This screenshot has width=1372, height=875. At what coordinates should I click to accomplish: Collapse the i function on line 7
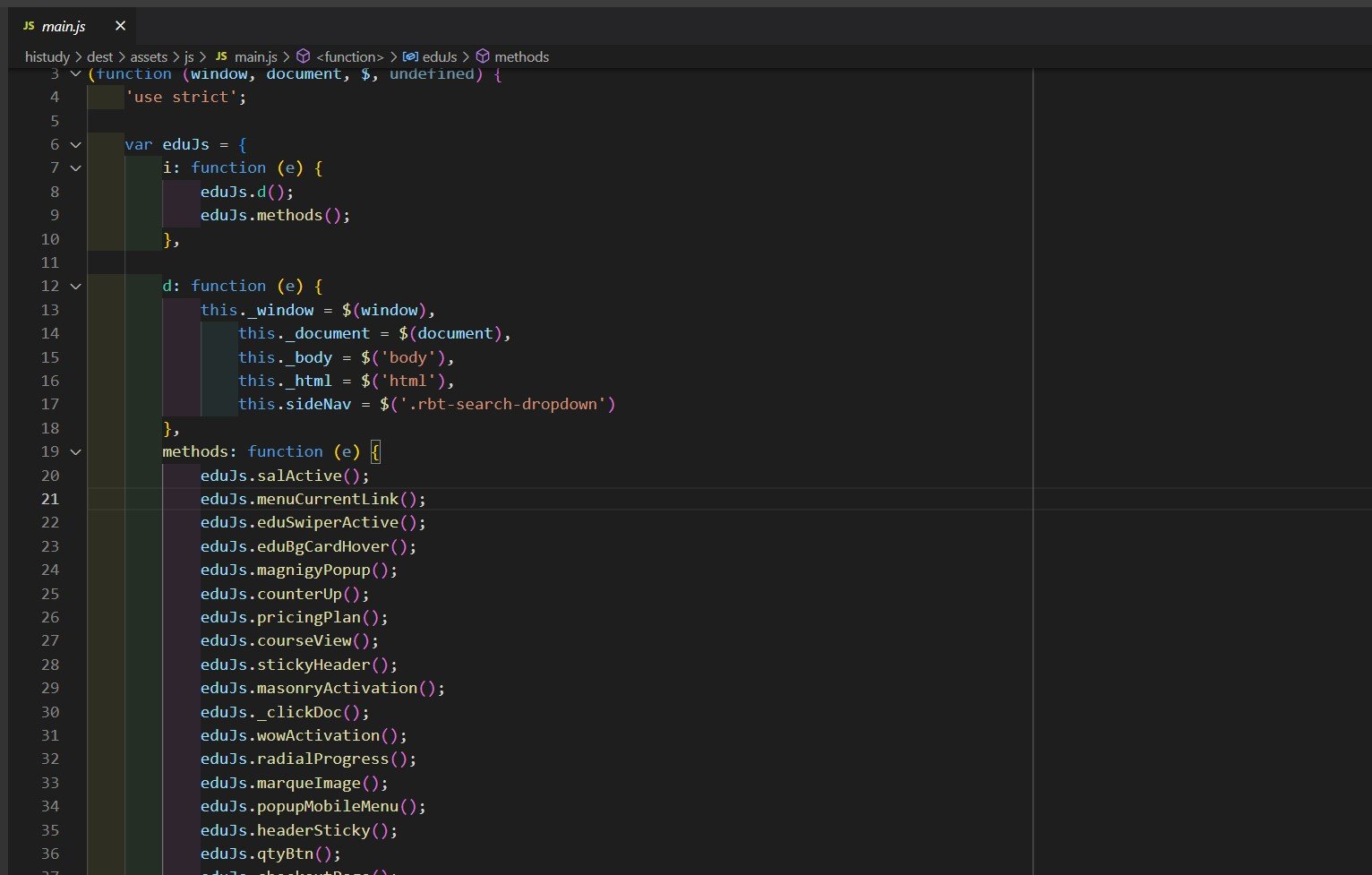(75, 168)
